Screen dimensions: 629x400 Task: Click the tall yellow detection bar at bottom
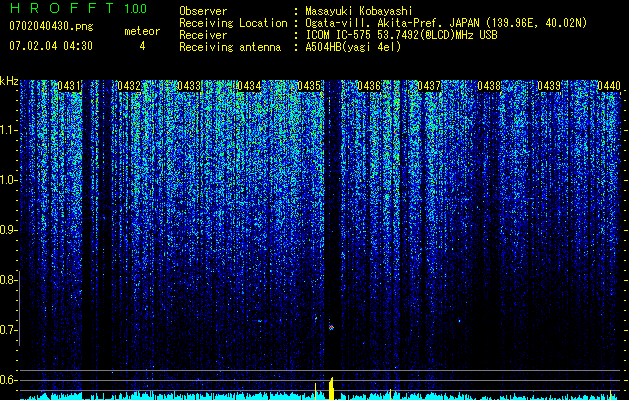331,388
